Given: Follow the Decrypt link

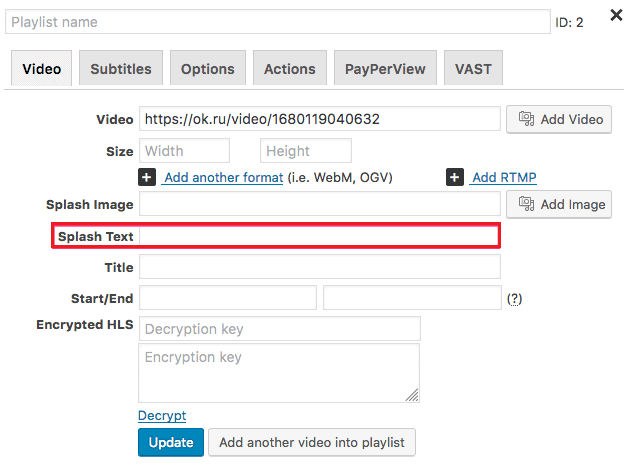Looking at the screenshot, I should 162,415.
